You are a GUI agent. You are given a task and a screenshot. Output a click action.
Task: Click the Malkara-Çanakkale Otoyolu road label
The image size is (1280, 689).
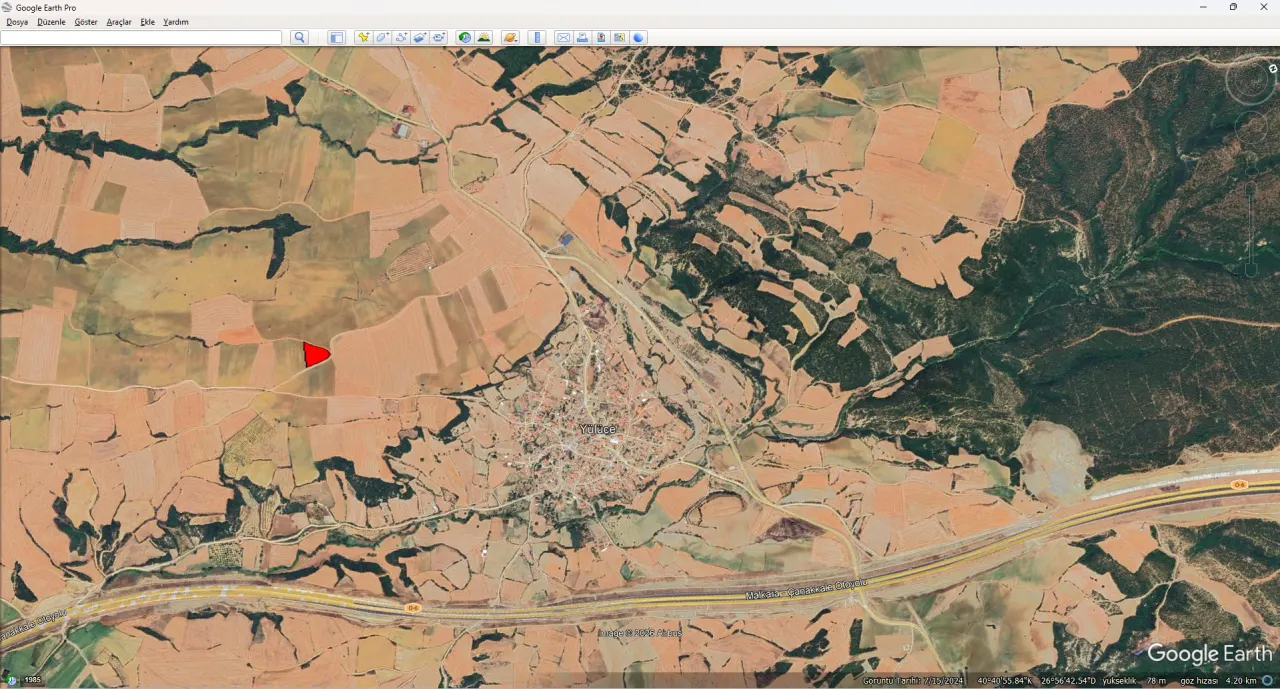click(806, 590)
